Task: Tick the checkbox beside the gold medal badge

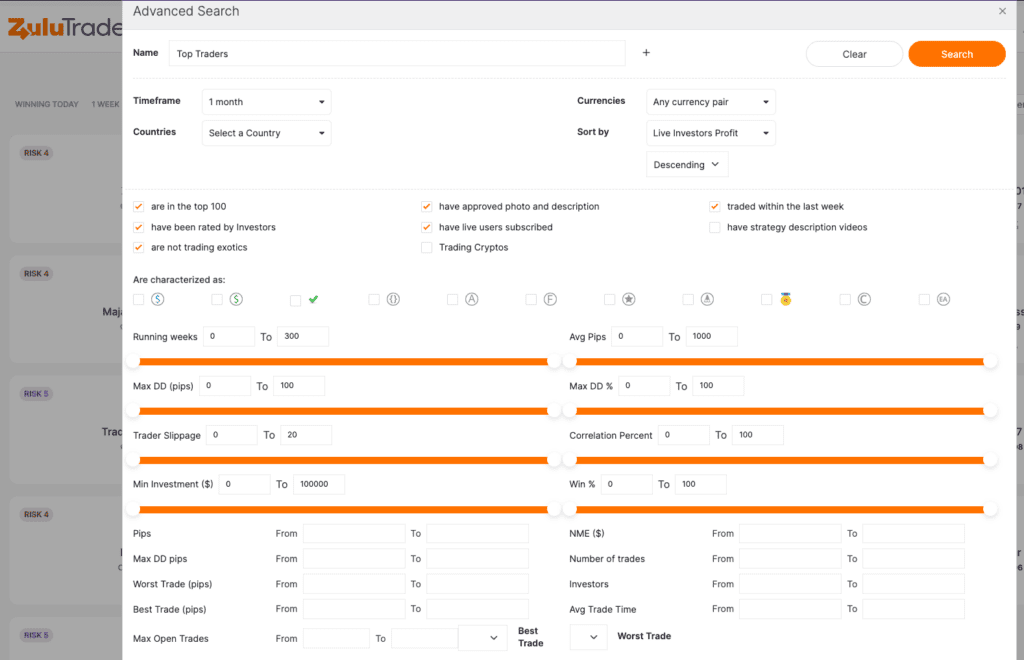Action: click(767, 299)
